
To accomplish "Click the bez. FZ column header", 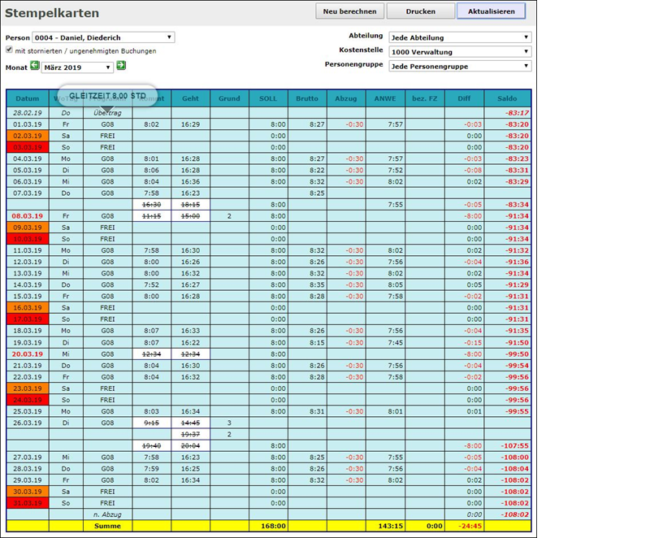I will click(425, 99).
